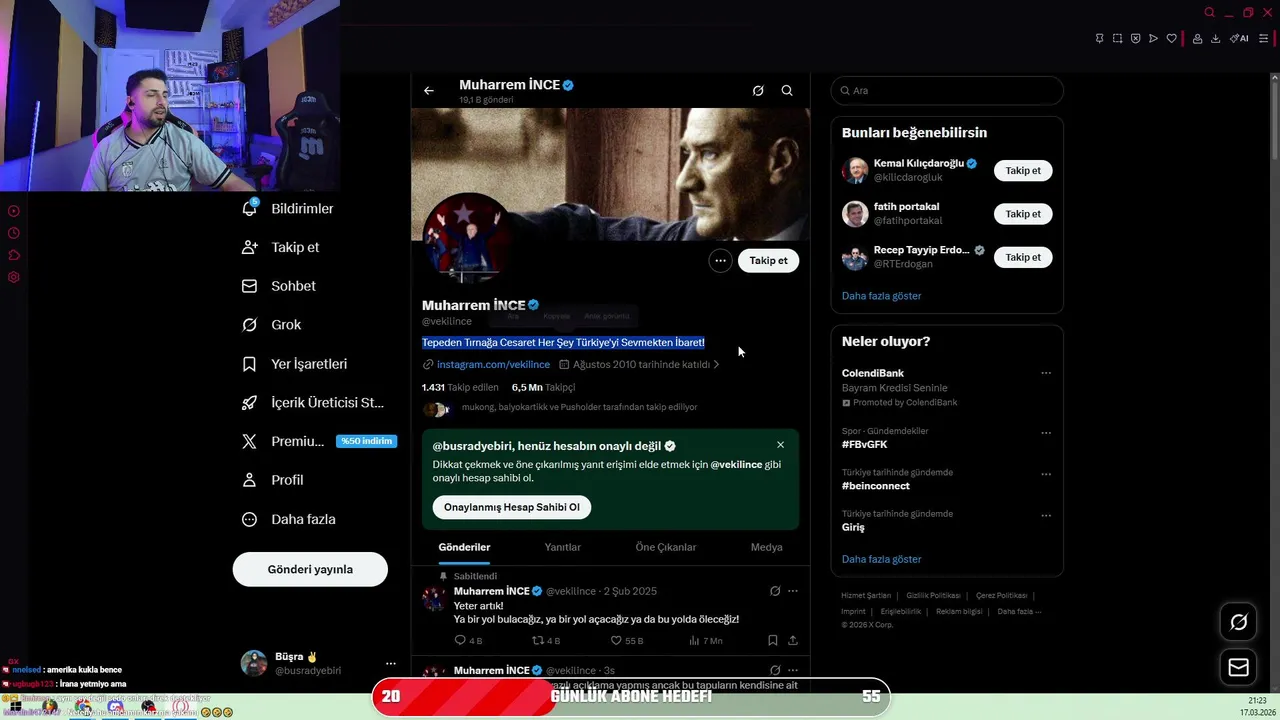This screenshot has height=720, width=1280.
Task: Open Opera GX sidebar player icon
Action: [x=14, y=211]
